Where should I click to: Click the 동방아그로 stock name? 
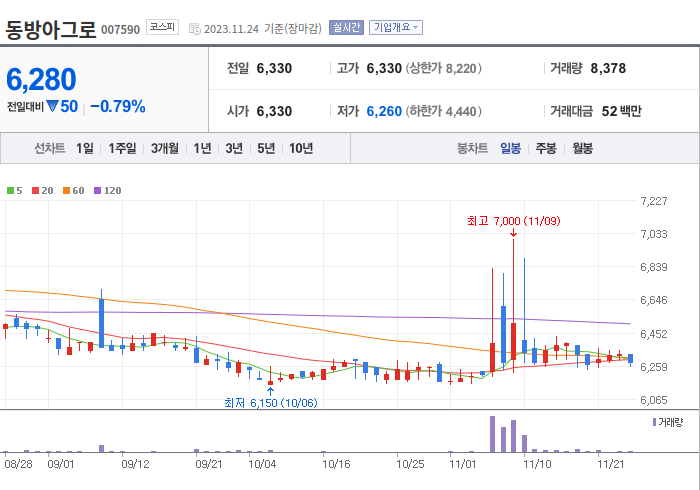50,30
